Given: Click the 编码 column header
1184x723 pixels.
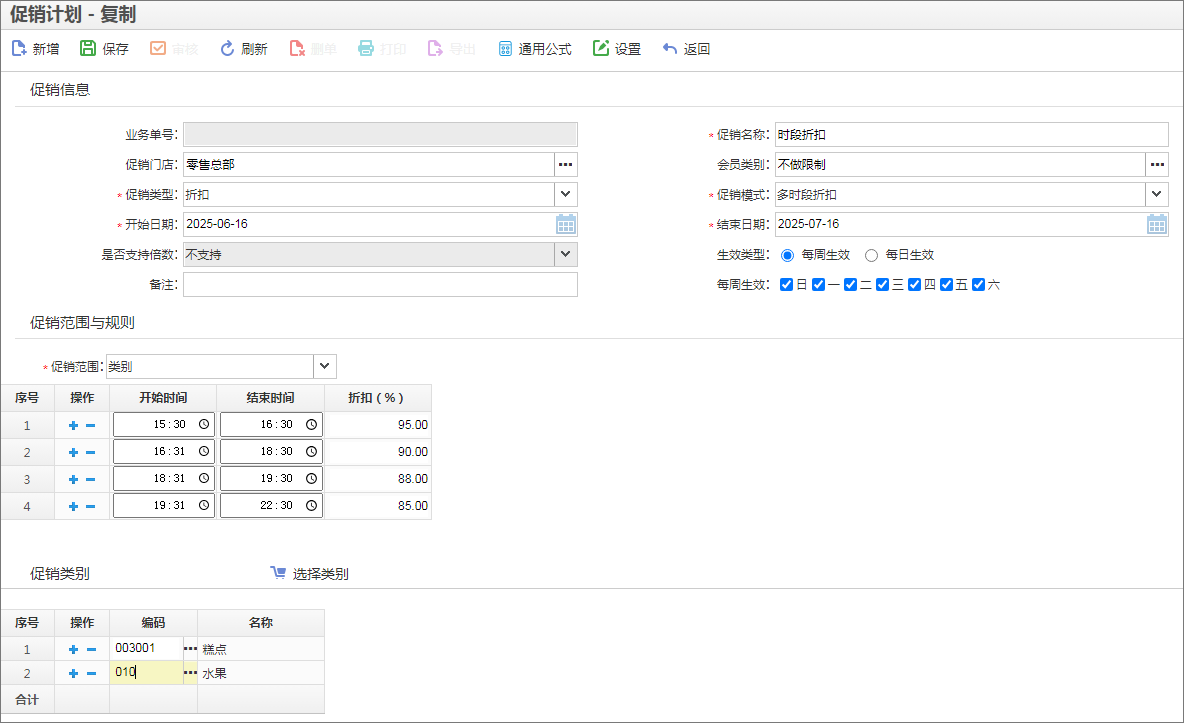Looking at the screenshot, I should [153, 623].
